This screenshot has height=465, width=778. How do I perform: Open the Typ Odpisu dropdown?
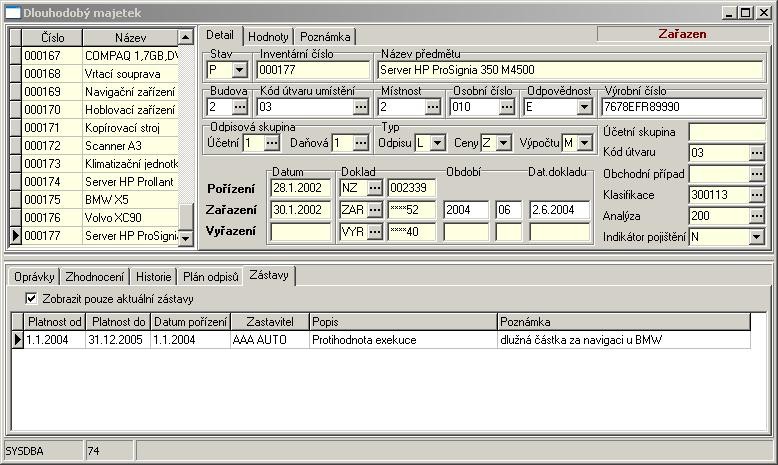pyautogui.click(x=436, y=143)
